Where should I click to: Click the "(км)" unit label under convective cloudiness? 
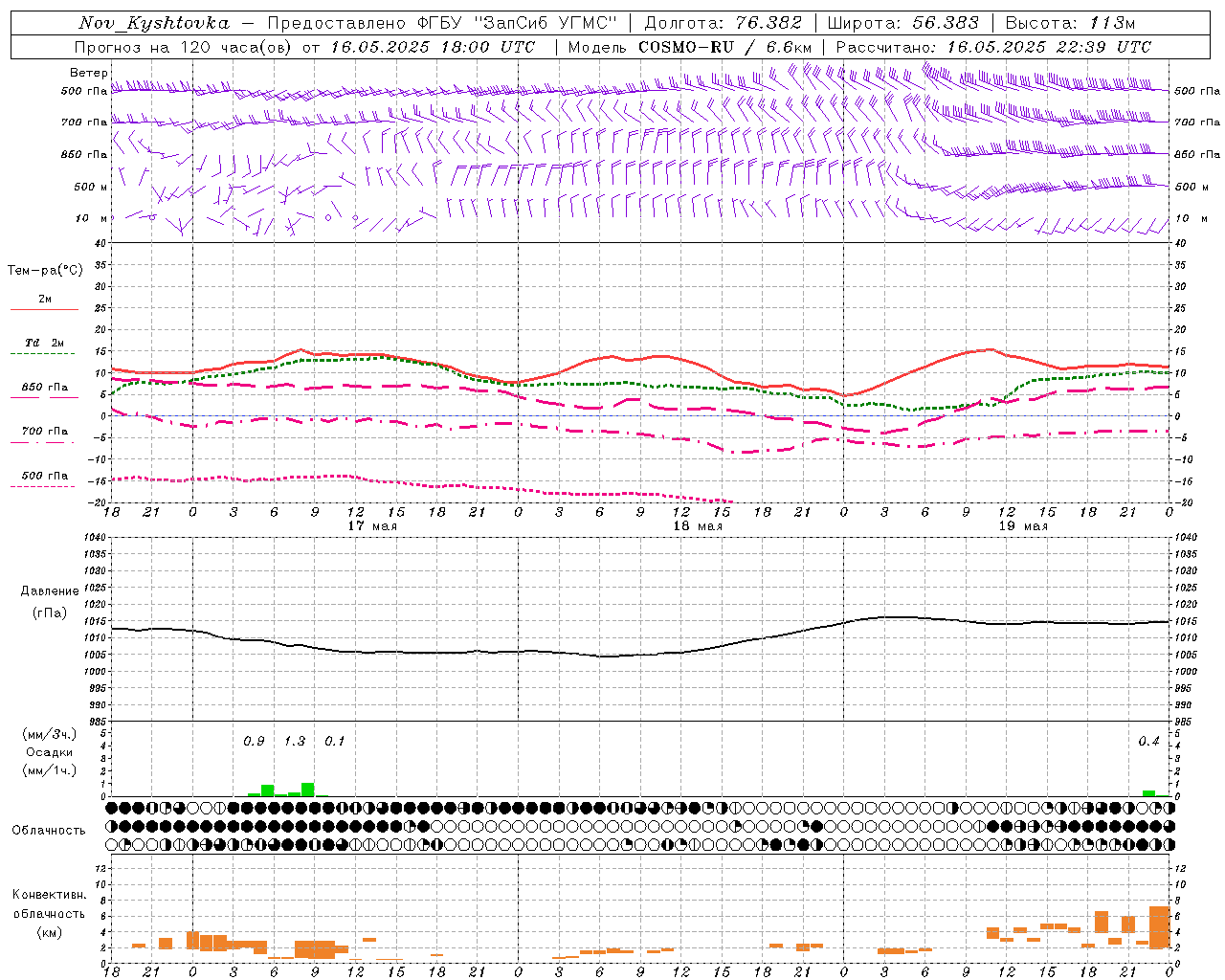tap(50, 932)
